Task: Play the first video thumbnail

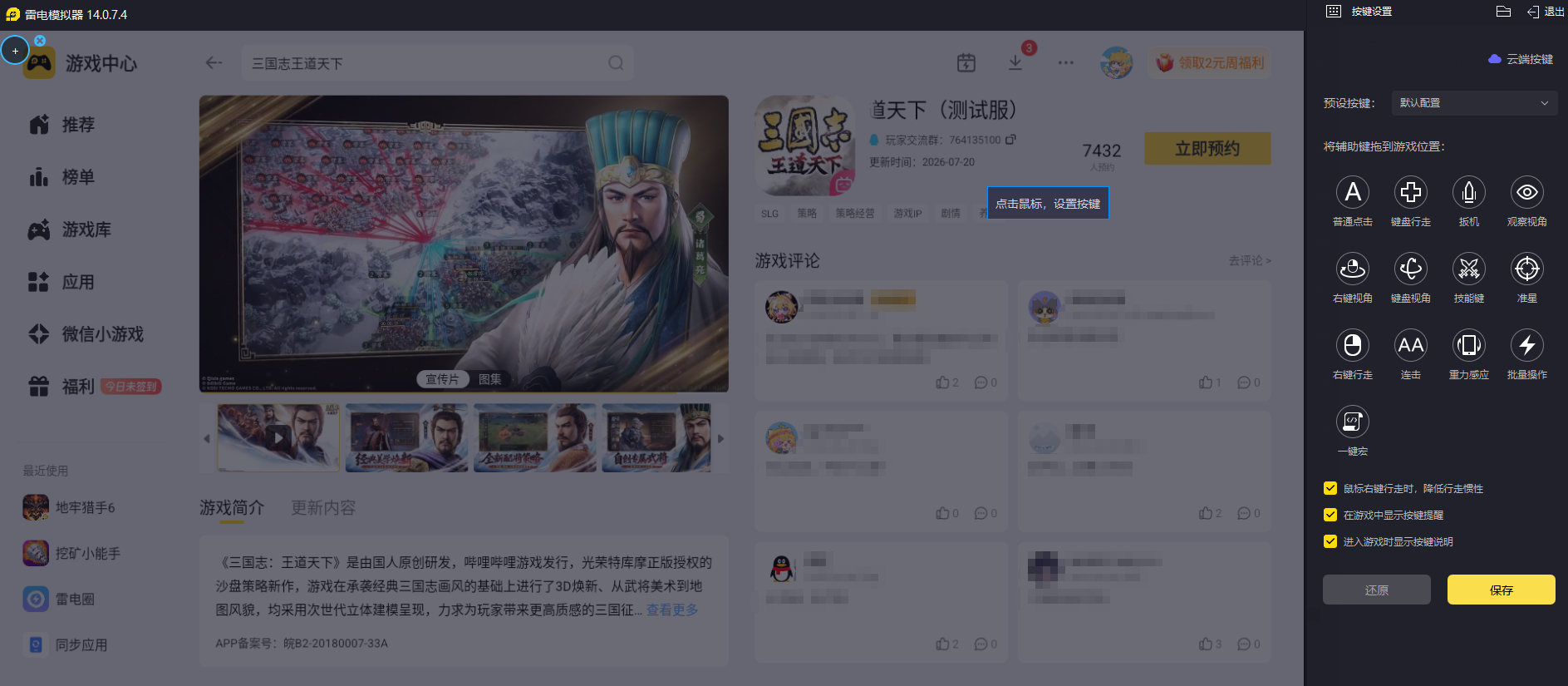Action: pos(278,438)
